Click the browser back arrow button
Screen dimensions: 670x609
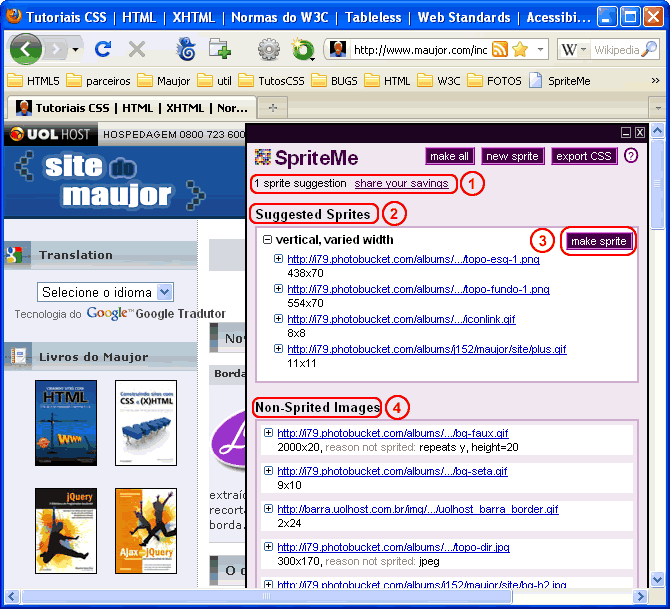tap(25, 48)
